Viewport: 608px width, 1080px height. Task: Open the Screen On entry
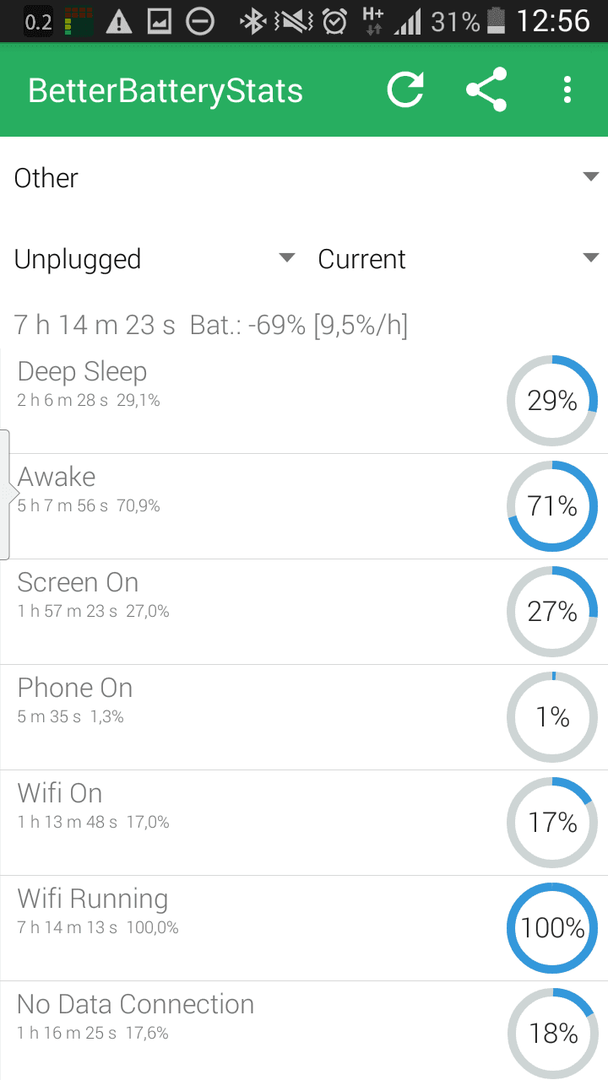304,612
